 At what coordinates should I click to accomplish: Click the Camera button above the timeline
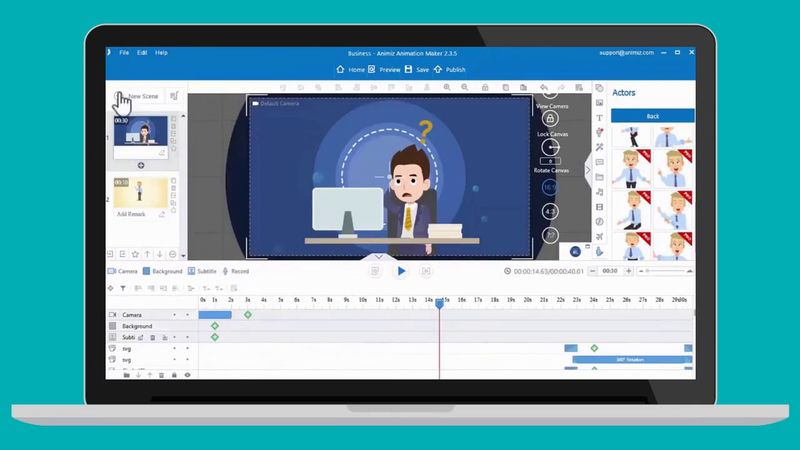pyautogui.click(x=122, y=271)
